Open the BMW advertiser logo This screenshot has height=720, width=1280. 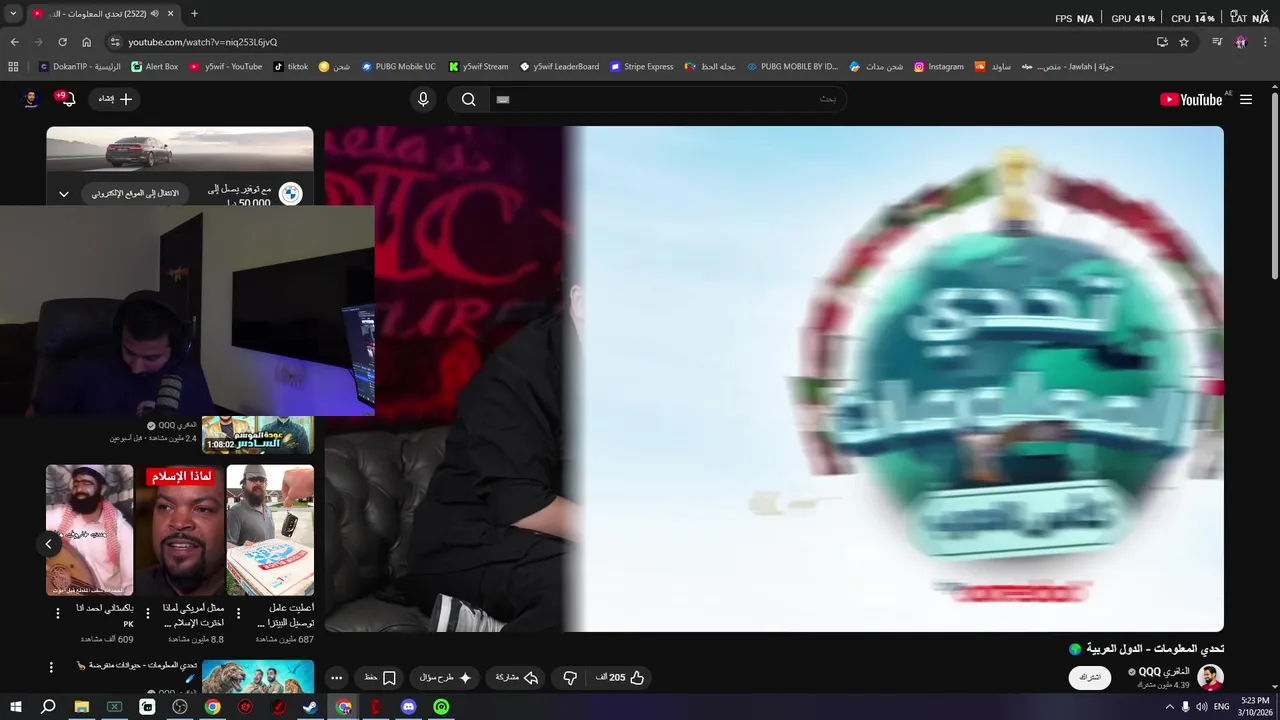click(x=290, y=194)
